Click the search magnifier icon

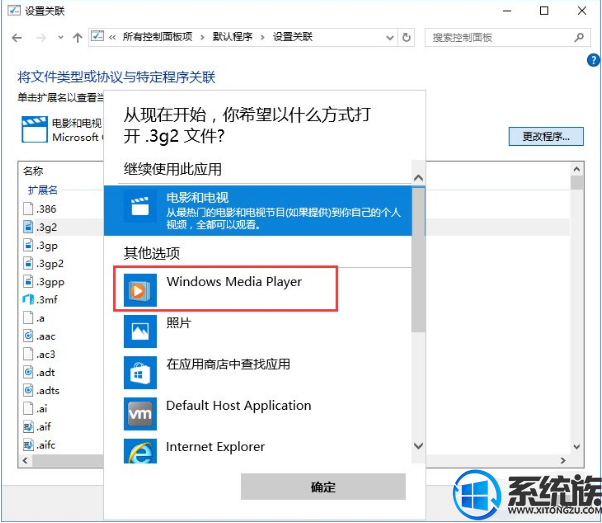click(579, 37)
